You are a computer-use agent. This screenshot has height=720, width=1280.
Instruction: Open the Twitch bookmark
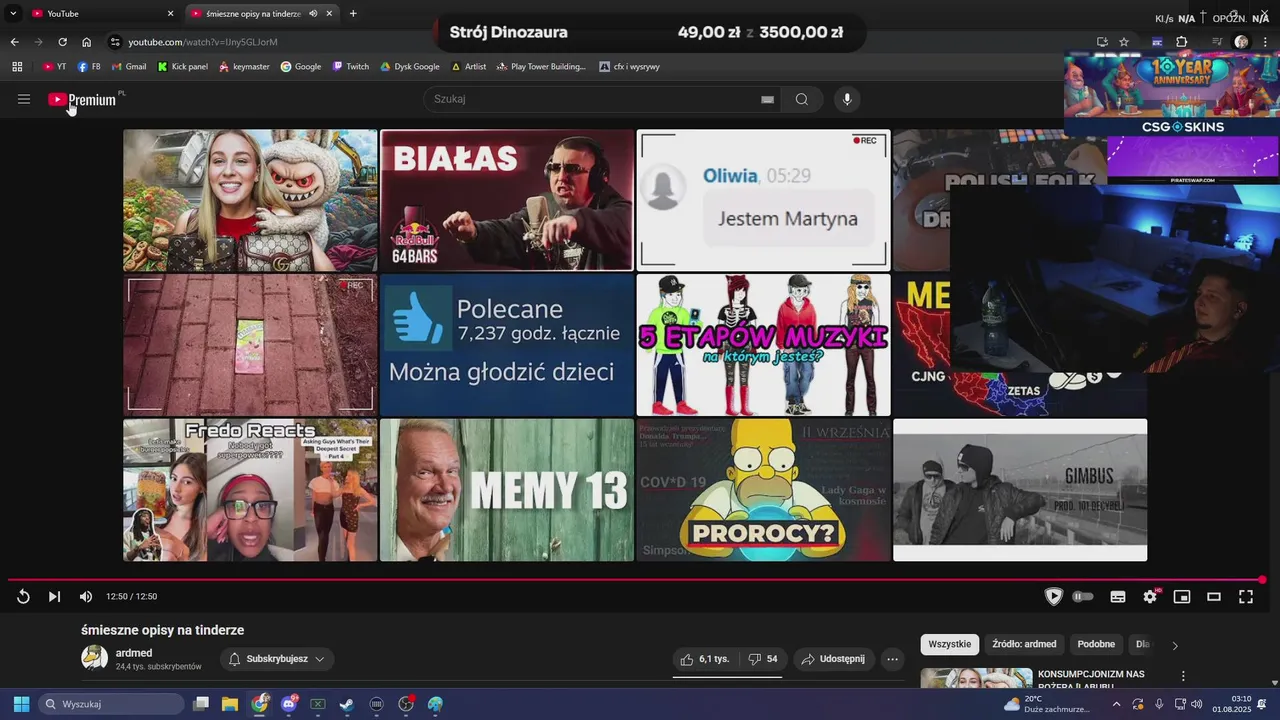coord(350,67)
